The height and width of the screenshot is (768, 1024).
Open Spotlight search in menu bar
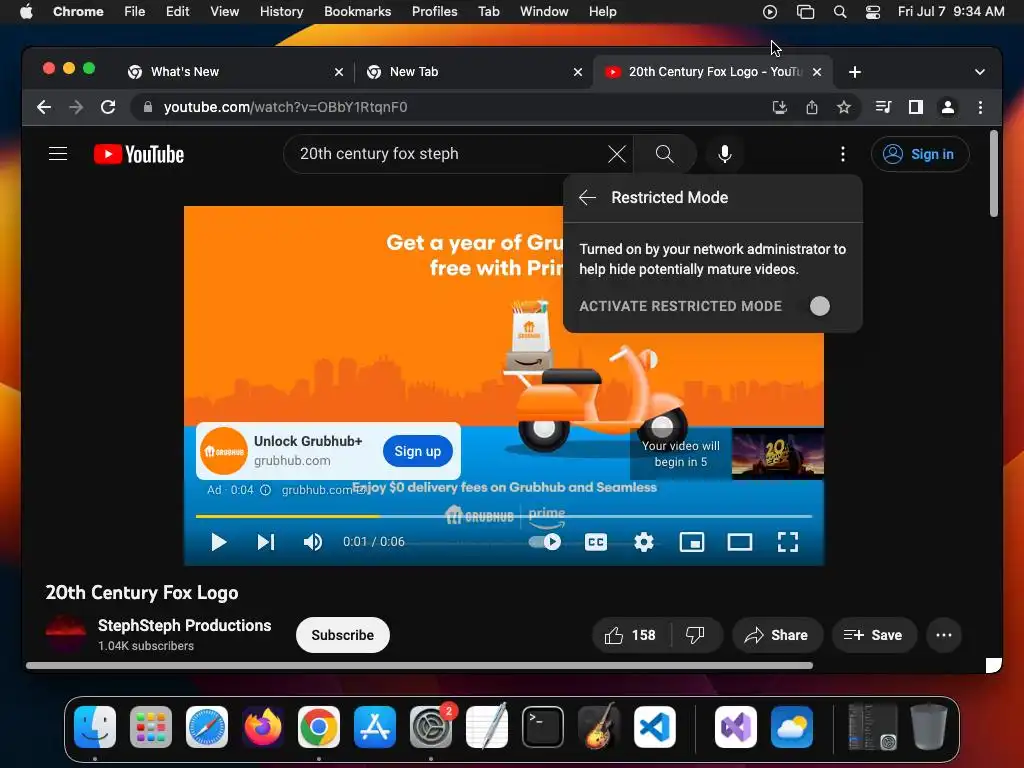[x=840, y=11]
